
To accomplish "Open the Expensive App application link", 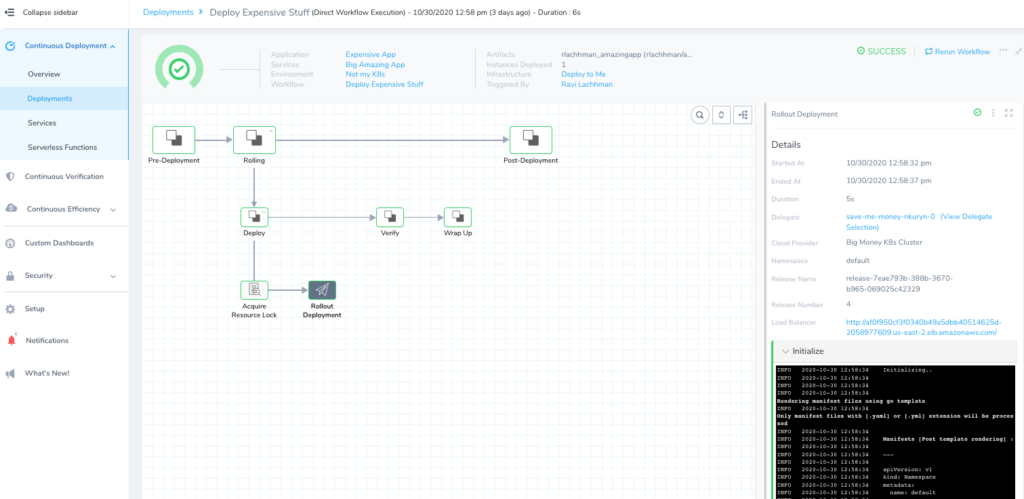I will coord(370,54).
